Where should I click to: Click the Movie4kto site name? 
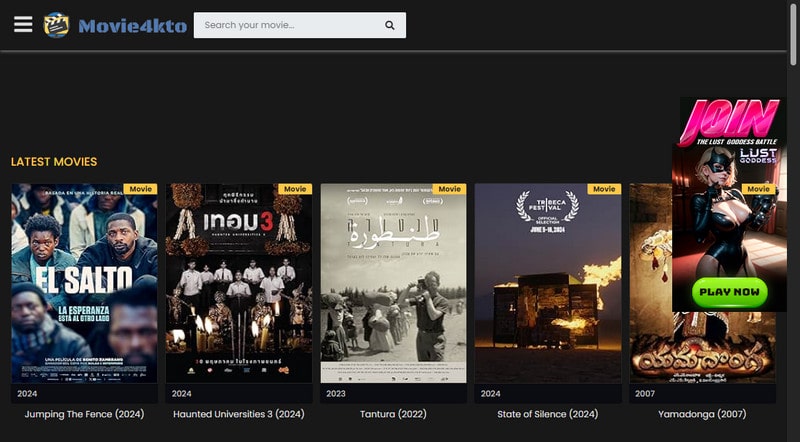pyautogui.click(x=133, y=26)
